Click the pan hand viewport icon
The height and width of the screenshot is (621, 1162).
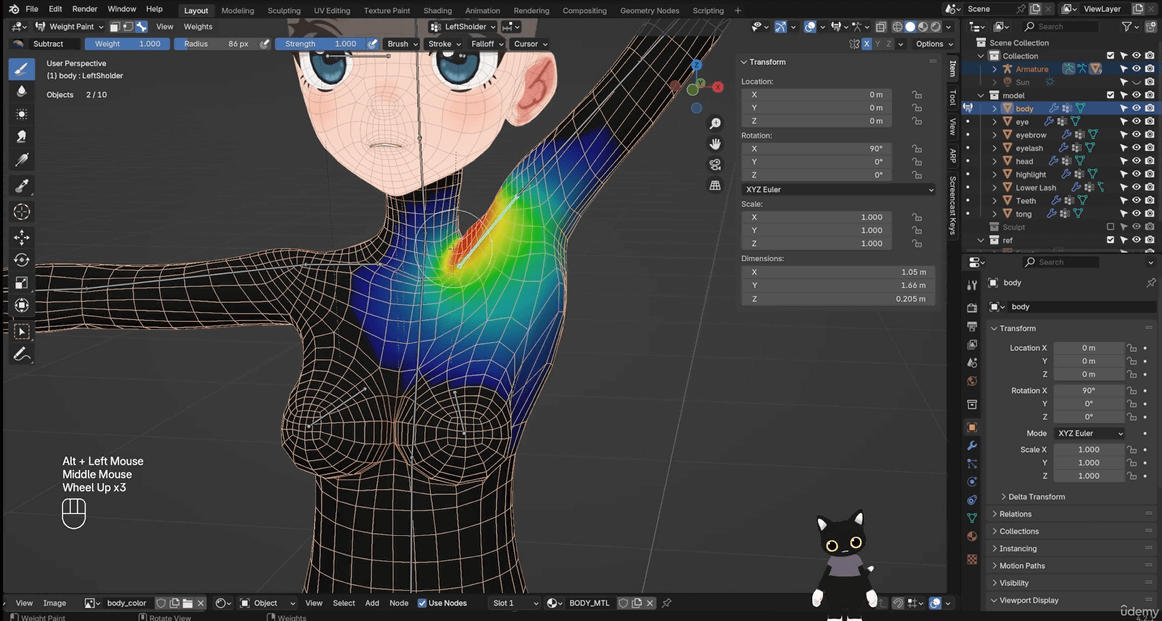[x=715, y=144]
